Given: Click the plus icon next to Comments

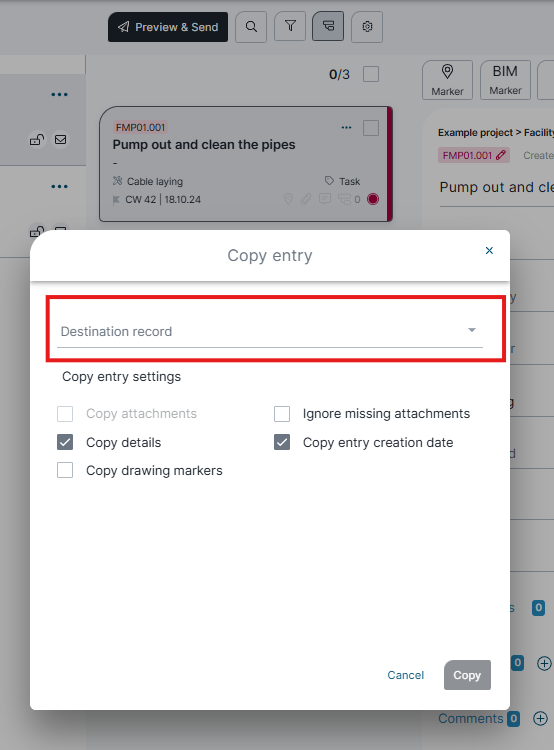Looking at the screenshot, I should 541,718.
